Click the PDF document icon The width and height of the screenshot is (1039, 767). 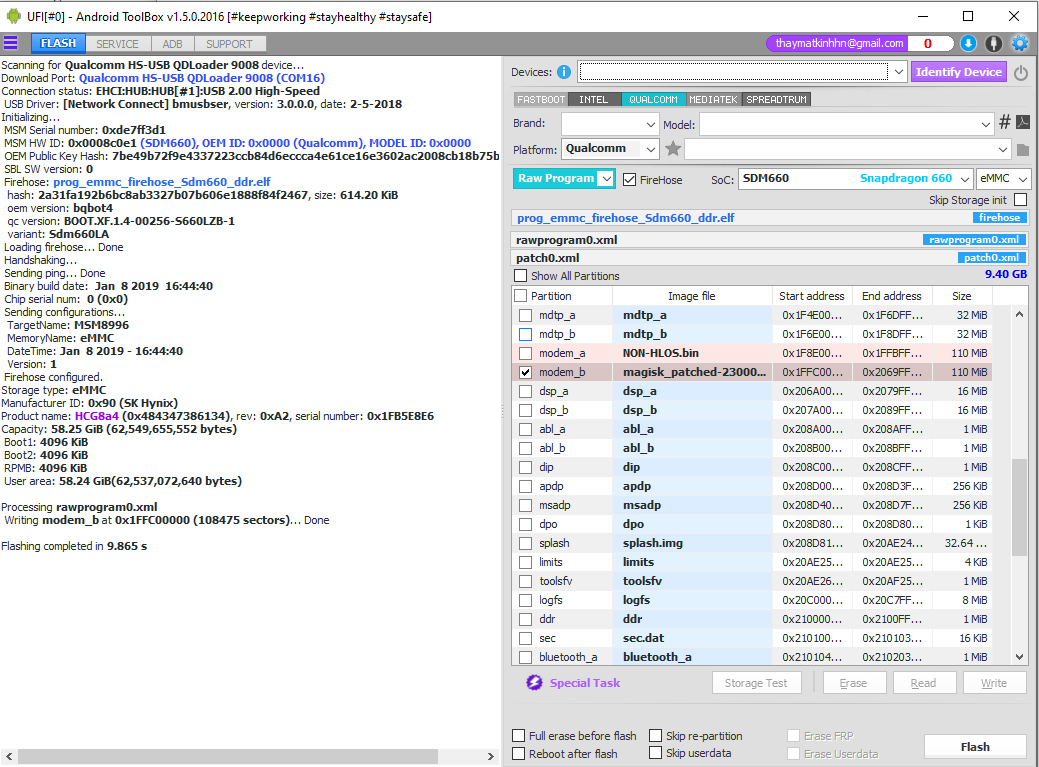(x=1023, y=123)
